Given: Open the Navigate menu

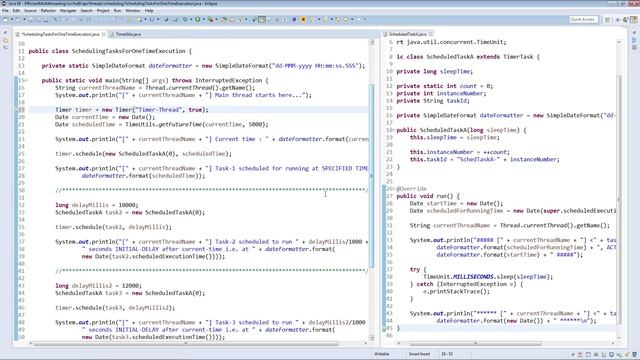Looking at the screenshot, I should click(x=68, y=11).
